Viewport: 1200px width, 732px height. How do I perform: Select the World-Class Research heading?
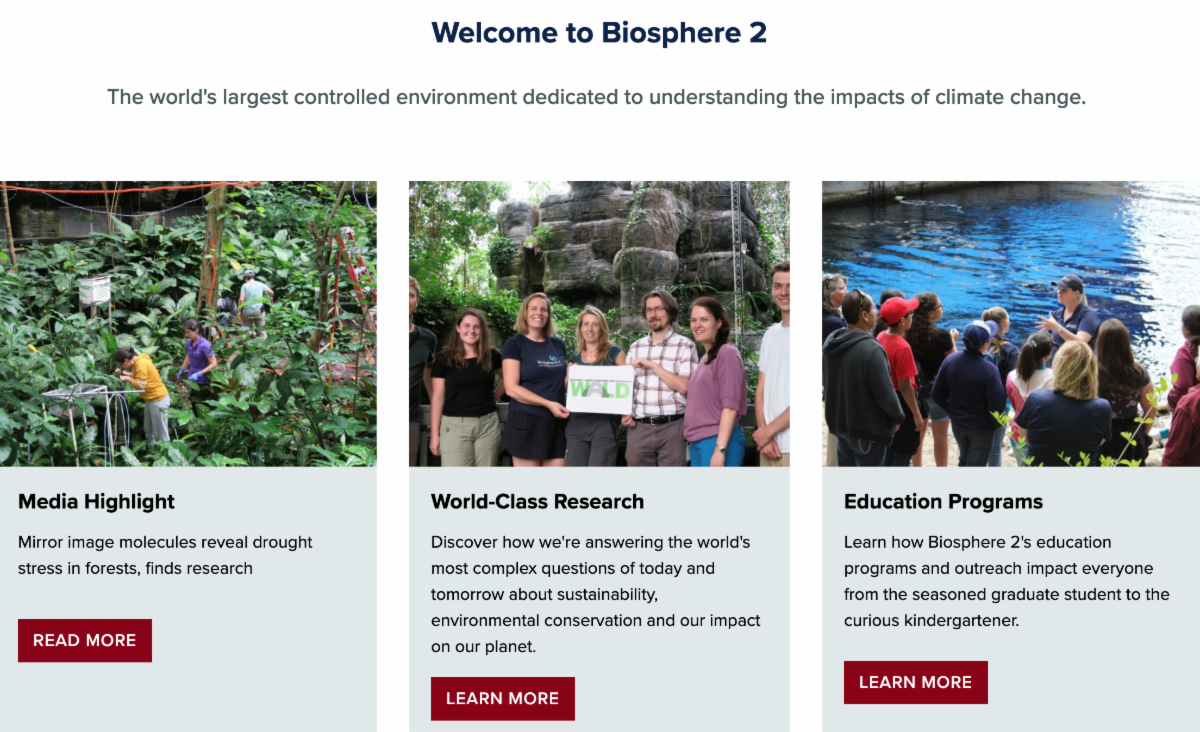537,501
